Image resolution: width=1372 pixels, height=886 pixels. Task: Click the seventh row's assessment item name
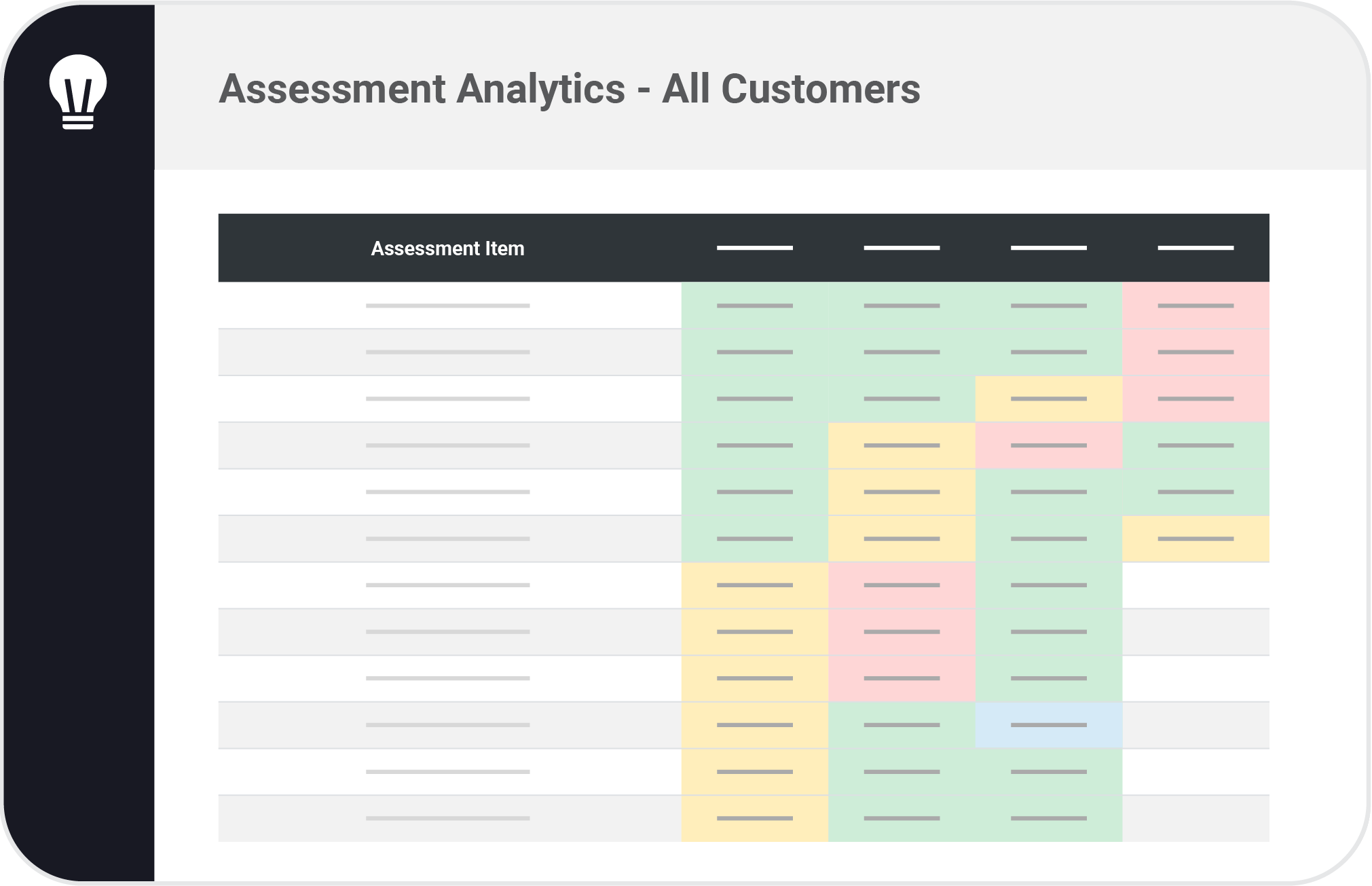(447, 585)
